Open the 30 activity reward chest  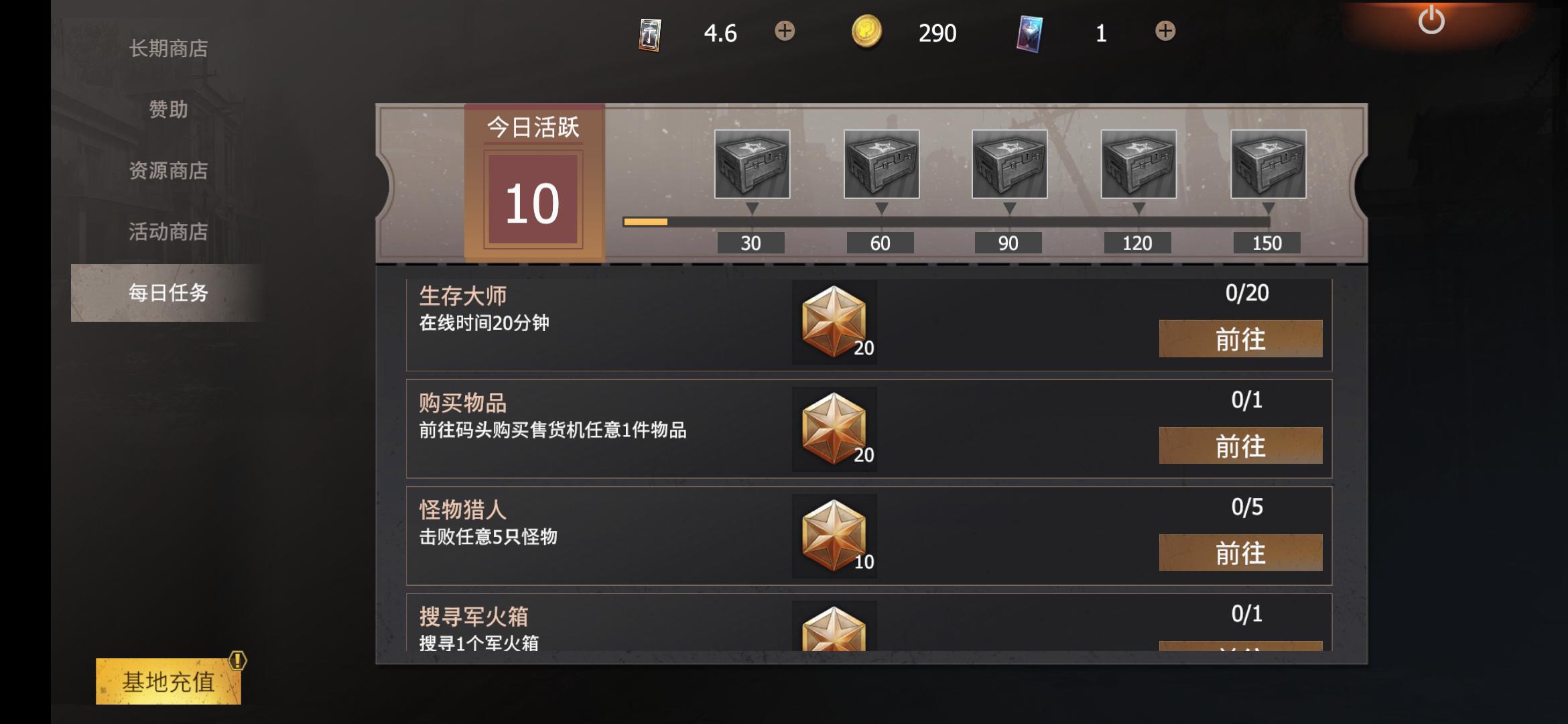pyautogui.click(x=752, y=164)
